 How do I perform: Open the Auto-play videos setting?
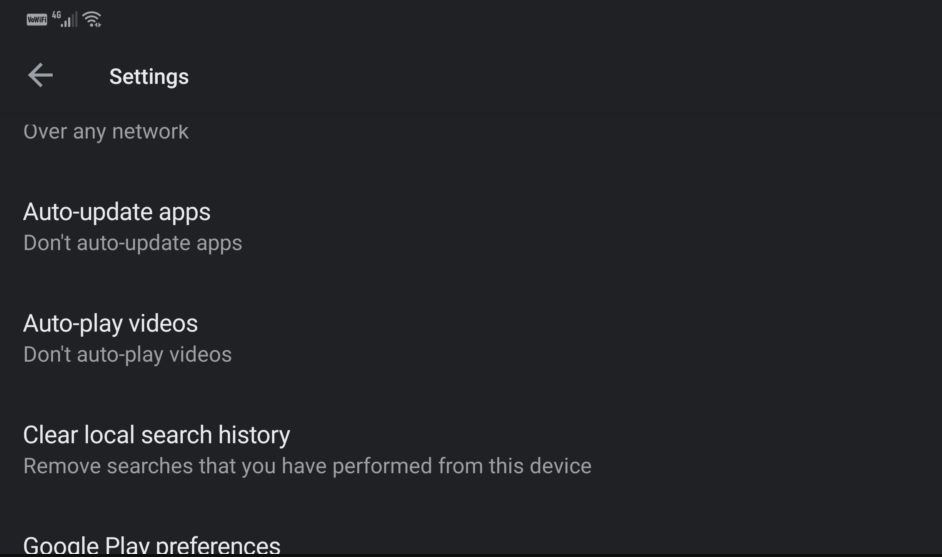coord(110,324)
